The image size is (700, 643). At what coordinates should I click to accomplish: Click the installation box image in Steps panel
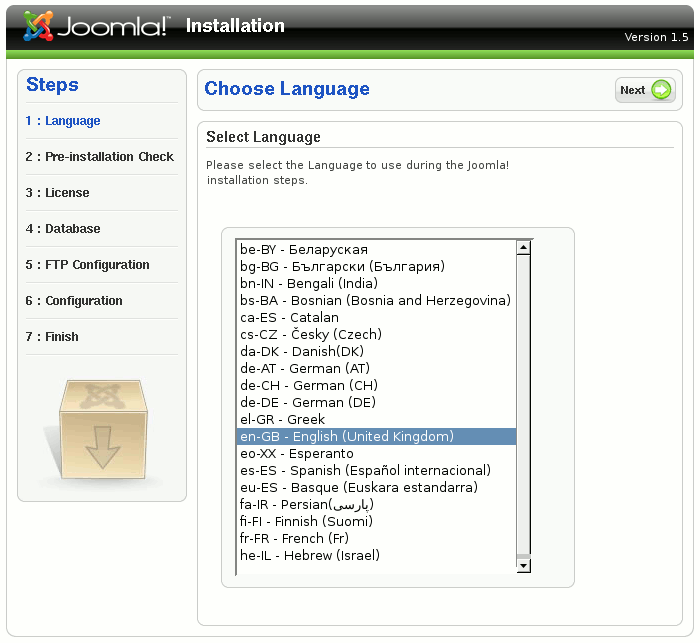coord(103,430)
